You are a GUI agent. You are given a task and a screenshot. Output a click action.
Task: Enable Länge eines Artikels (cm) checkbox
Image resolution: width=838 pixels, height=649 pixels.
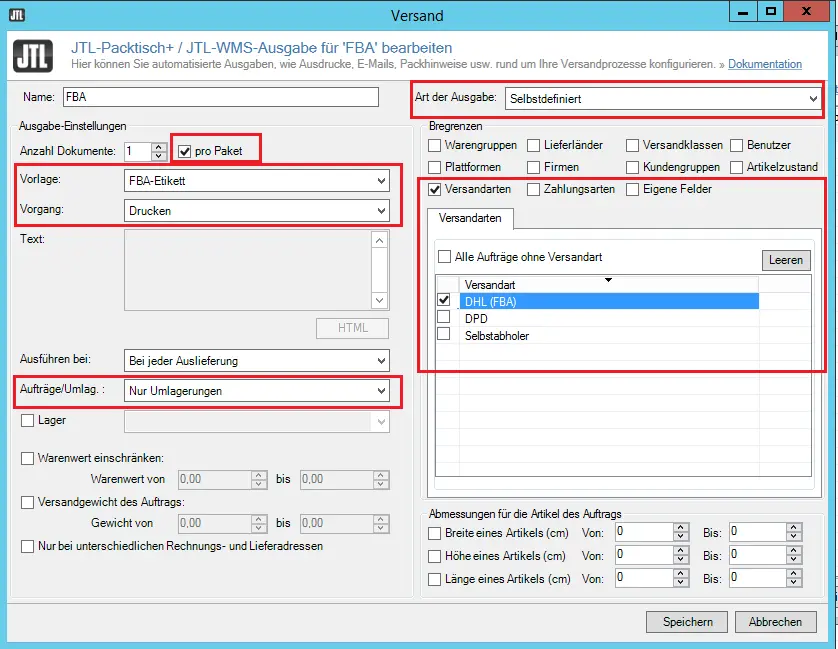(434, 580)
